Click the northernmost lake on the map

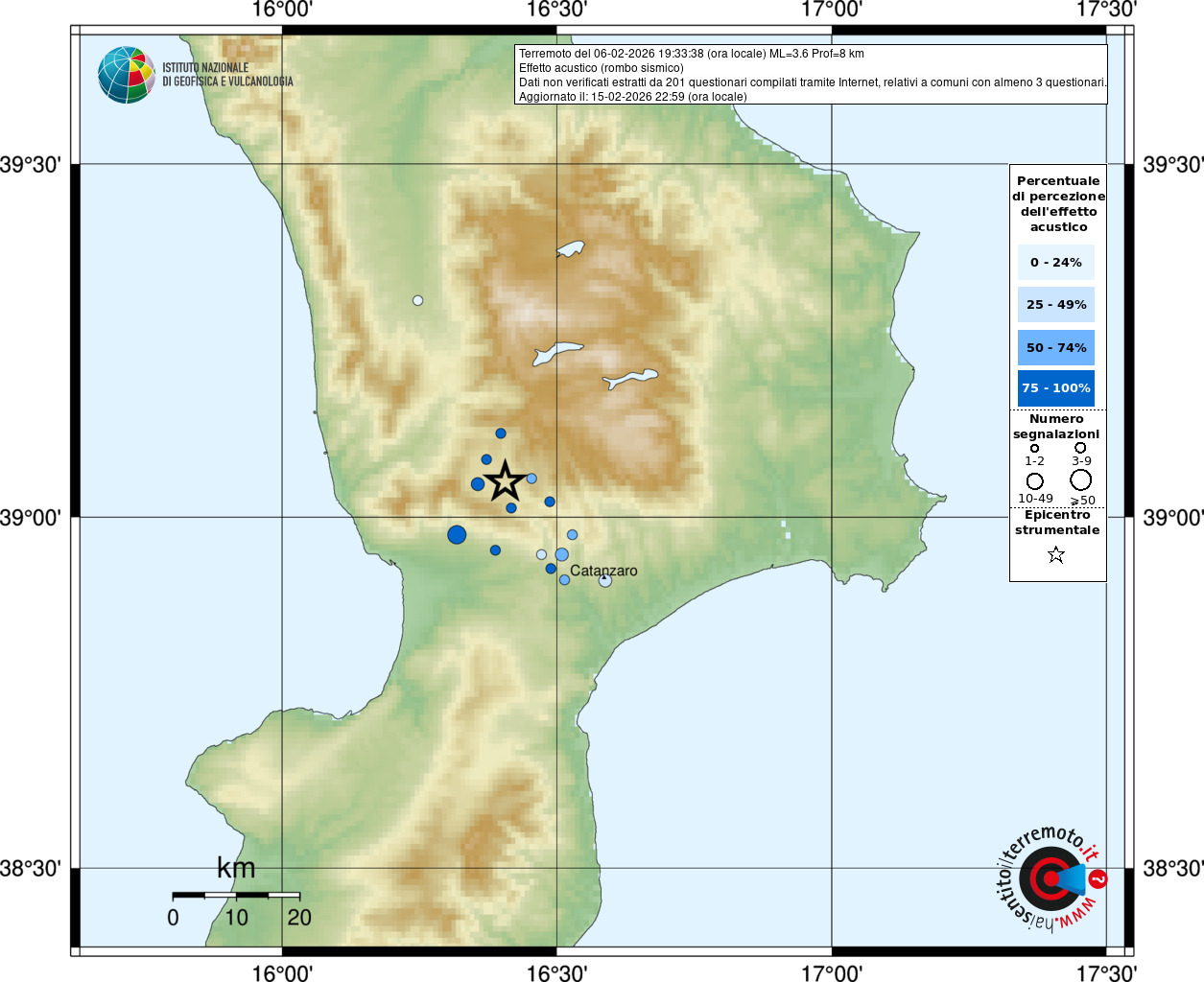[x=570, y=249]
